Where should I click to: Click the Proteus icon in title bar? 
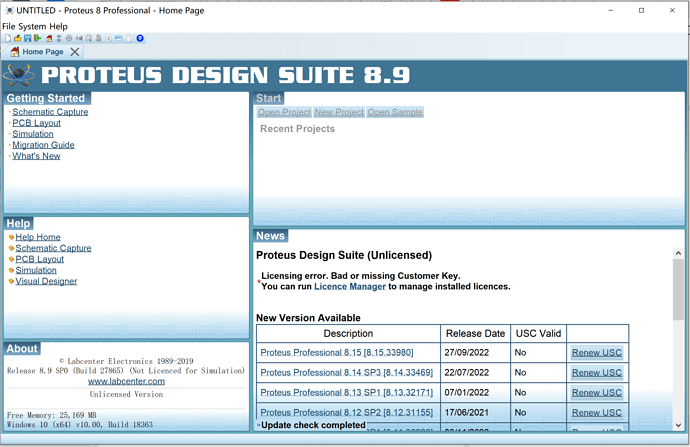coord(9,10)
